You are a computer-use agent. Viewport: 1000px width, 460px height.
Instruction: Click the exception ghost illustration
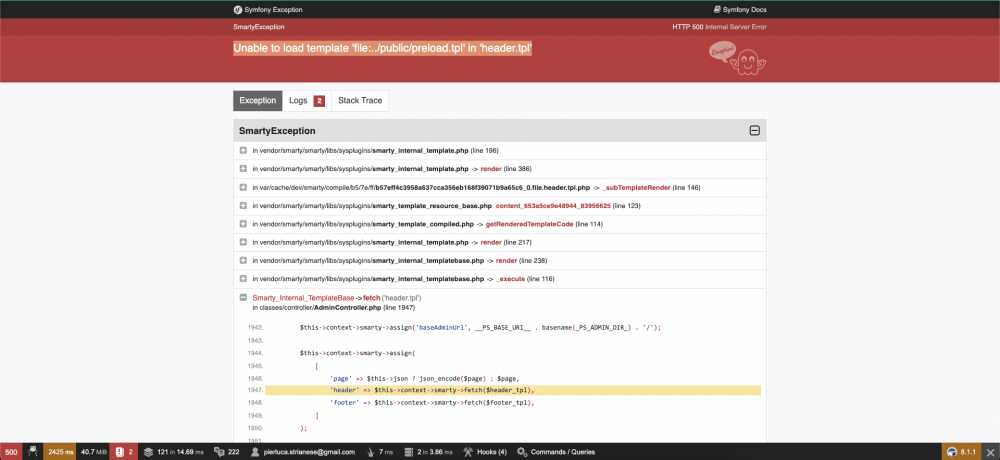pyautogui.click(x=737, y=59)
